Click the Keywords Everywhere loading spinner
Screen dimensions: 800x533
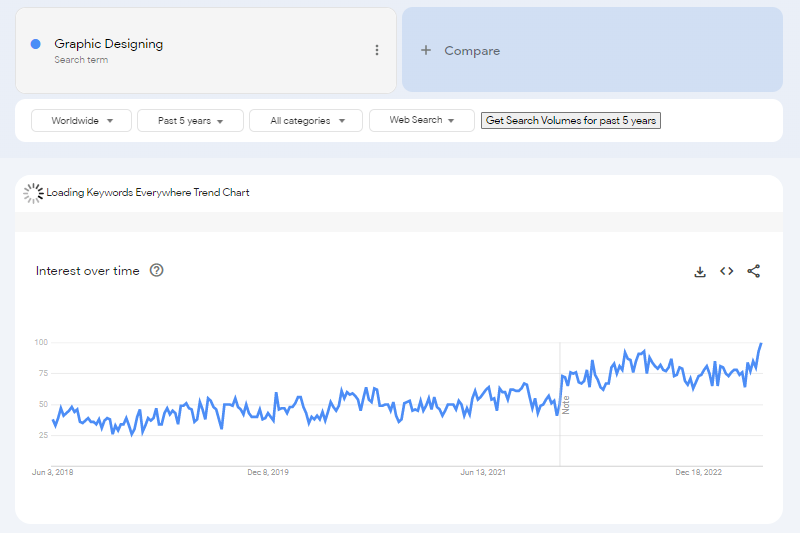[x=34, y=193]
